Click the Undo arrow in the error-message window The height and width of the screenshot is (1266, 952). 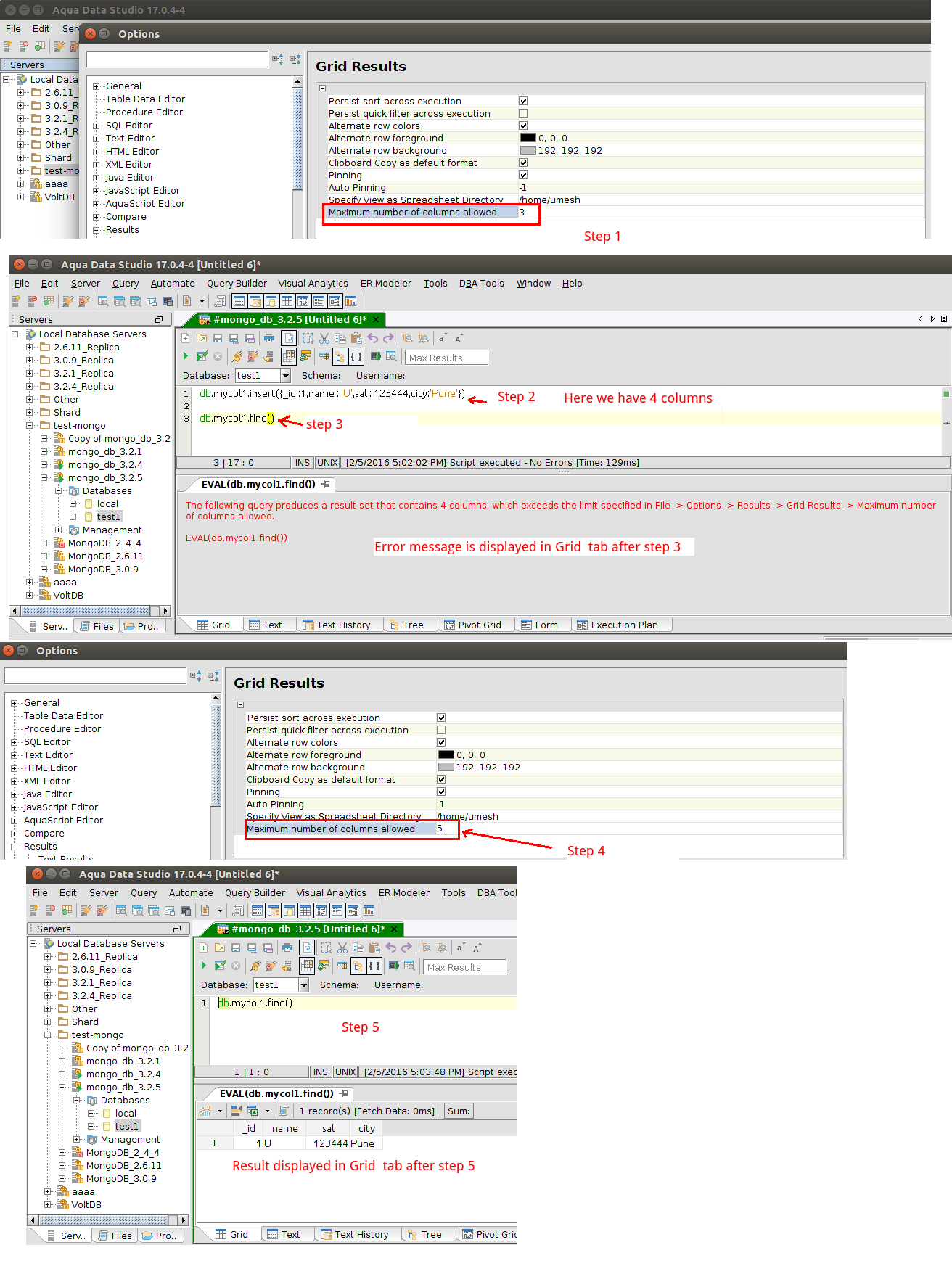click(x=372, y=338)
